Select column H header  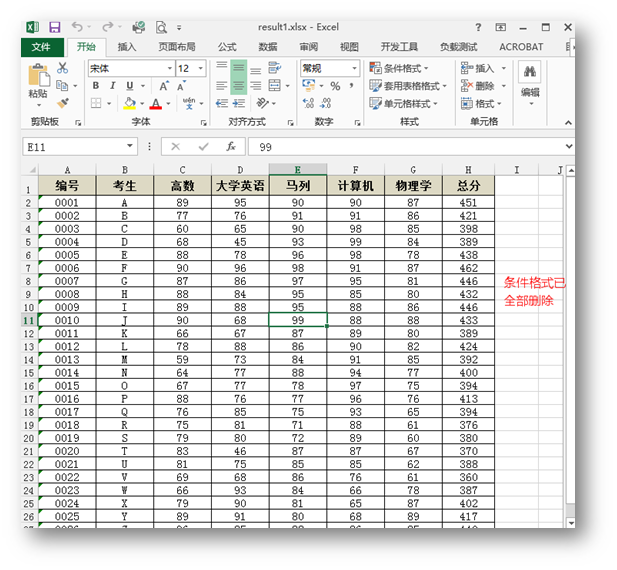click(x=468, y=170)
